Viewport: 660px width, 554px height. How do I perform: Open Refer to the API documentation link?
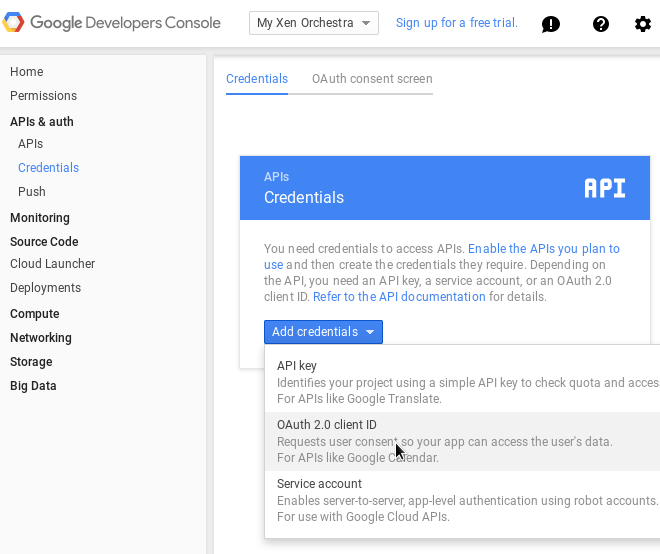coord(399,297)
